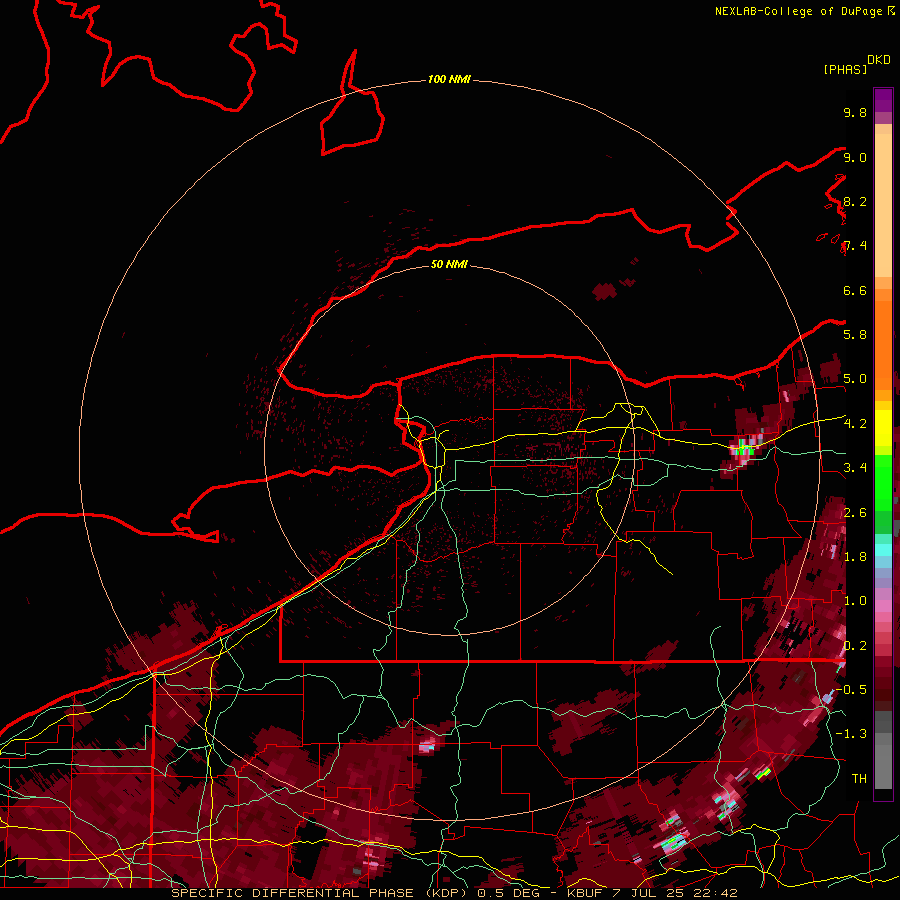900x900 pixels.
Task: Click the DKD label above the color scale
Action: [879, 60]
